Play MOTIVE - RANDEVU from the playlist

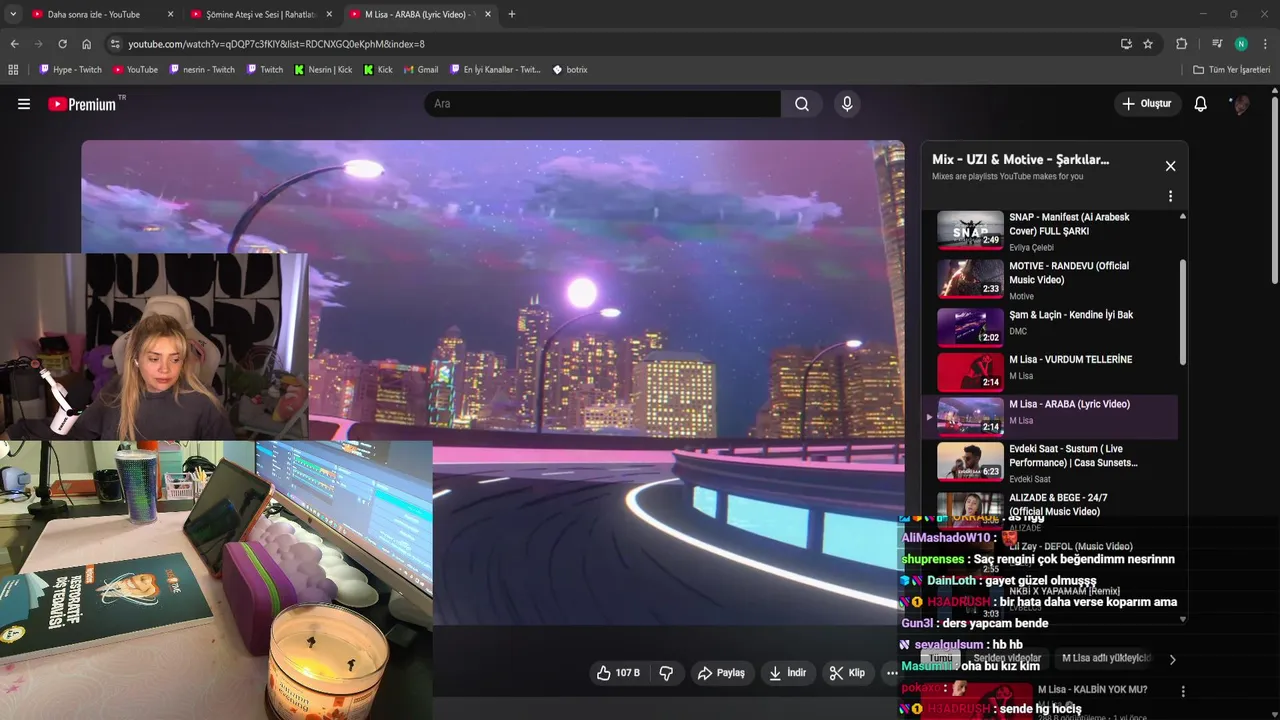click(x=1050, y=280)
